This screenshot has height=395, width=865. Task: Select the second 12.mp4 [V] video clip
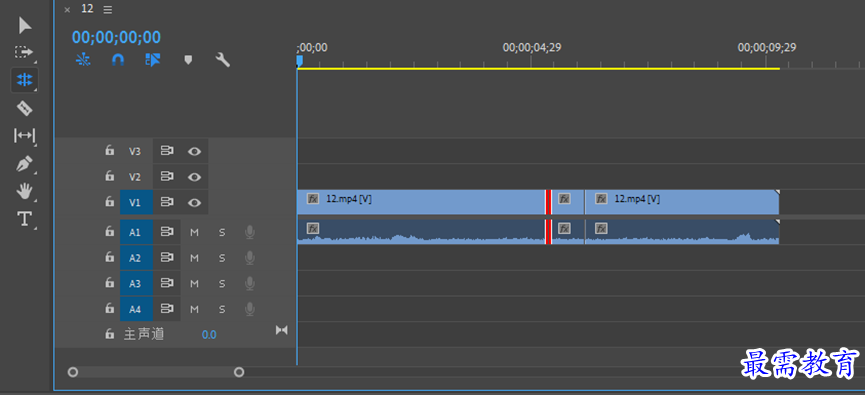pos(682,202)
